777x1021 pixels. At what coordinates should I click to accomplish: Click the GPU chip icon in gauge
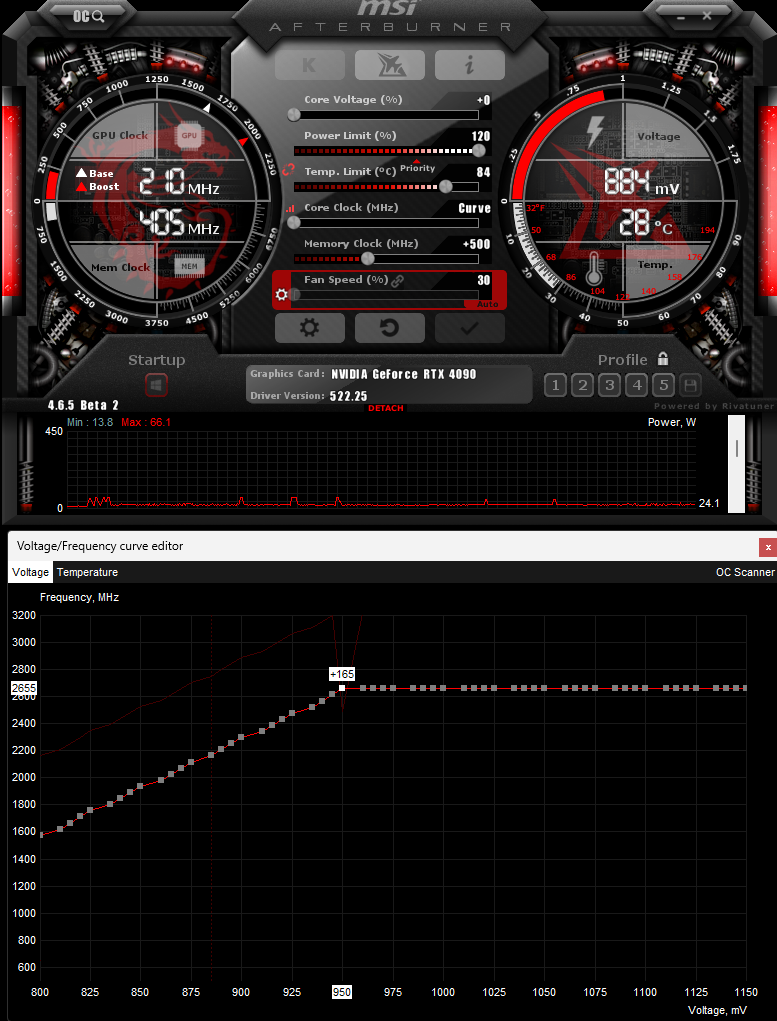pos(189,135)
